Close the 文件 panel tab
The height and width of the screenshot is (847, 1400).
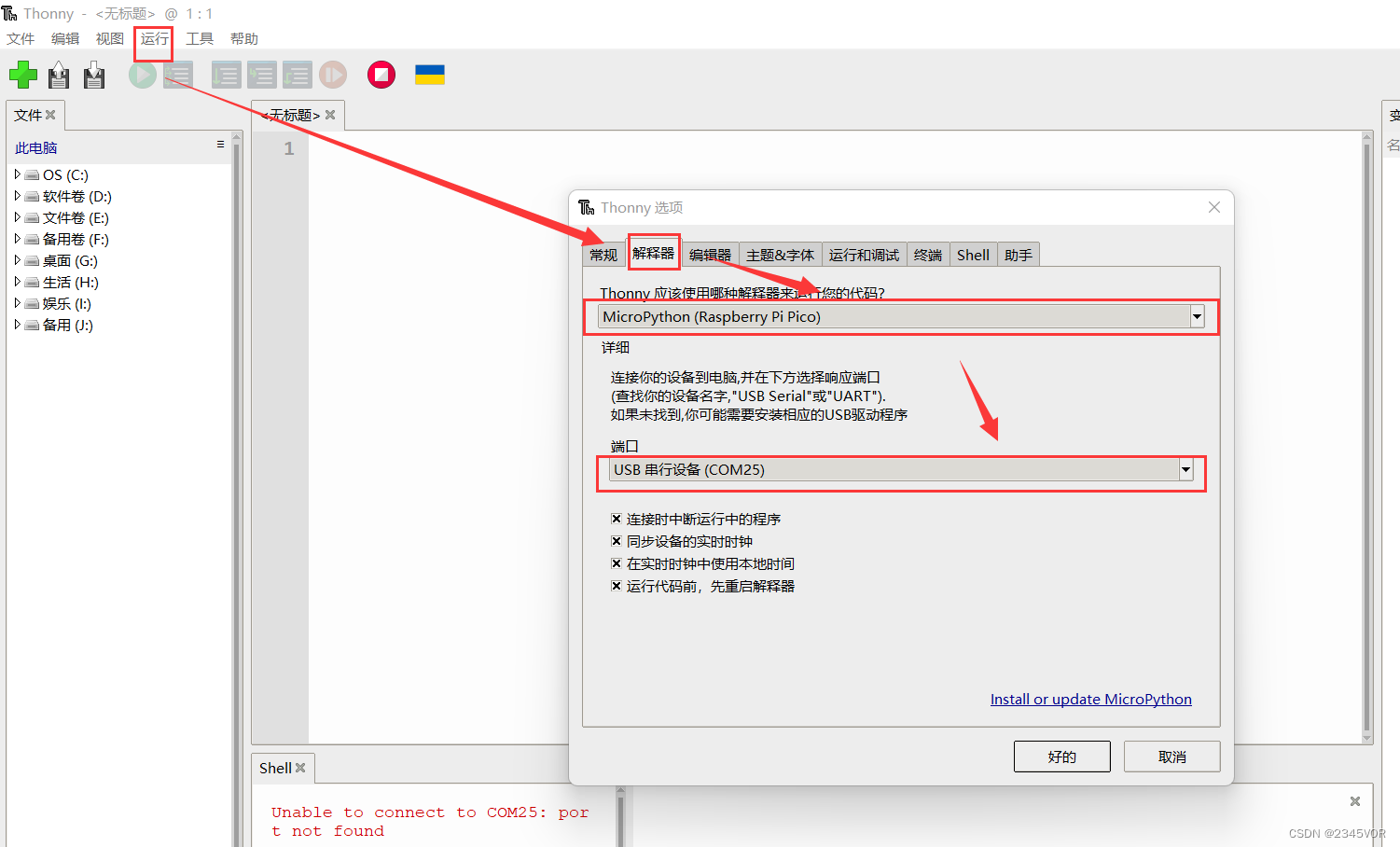[50, 115]
